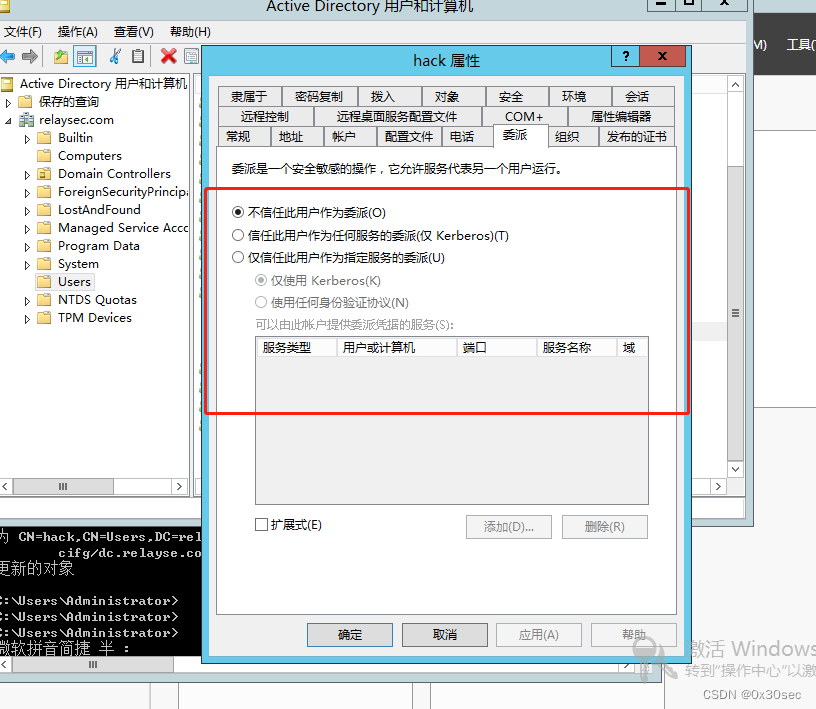Click the TPM Devices folder icon

(45, 318)
